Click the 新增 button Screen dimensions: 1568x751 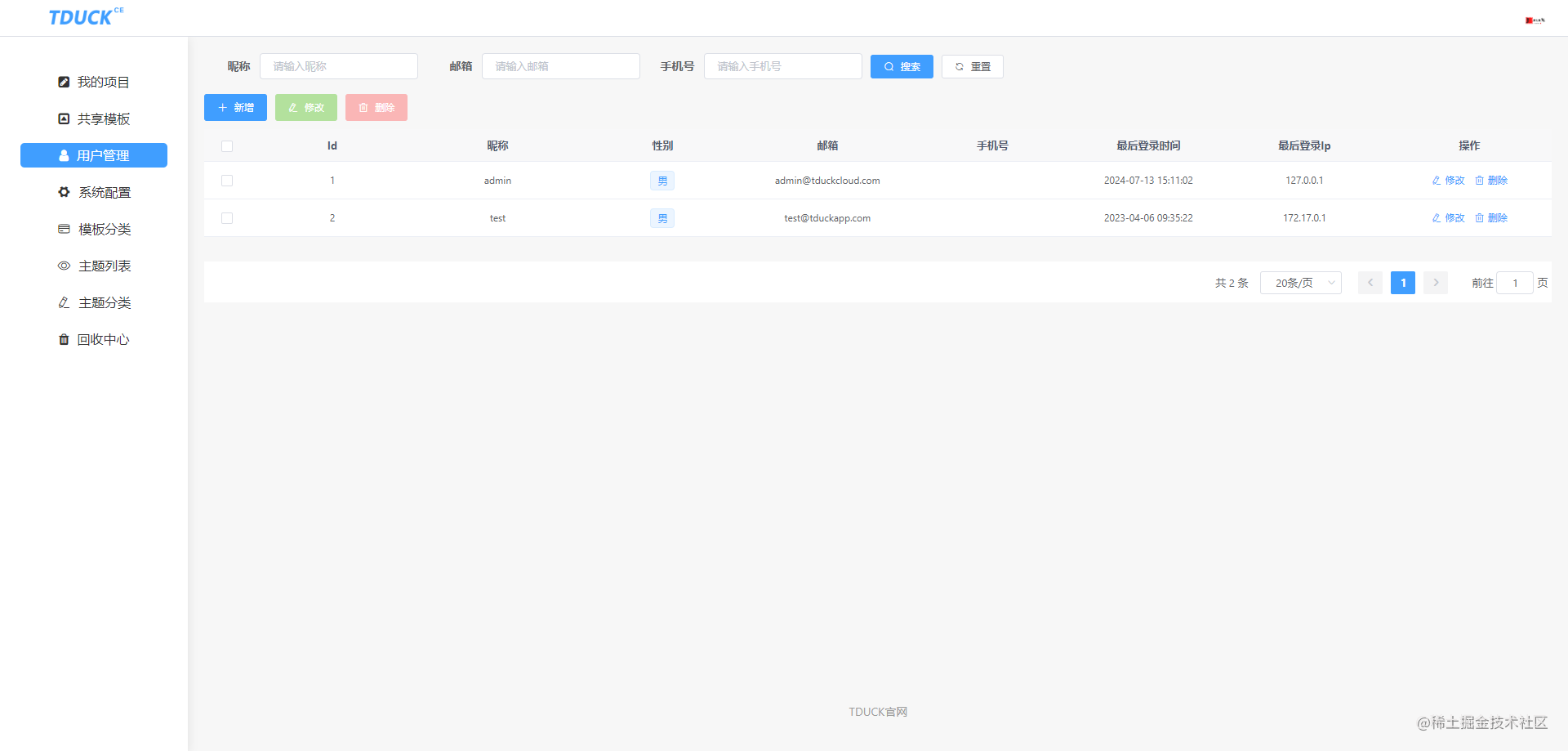pos(235,107)
